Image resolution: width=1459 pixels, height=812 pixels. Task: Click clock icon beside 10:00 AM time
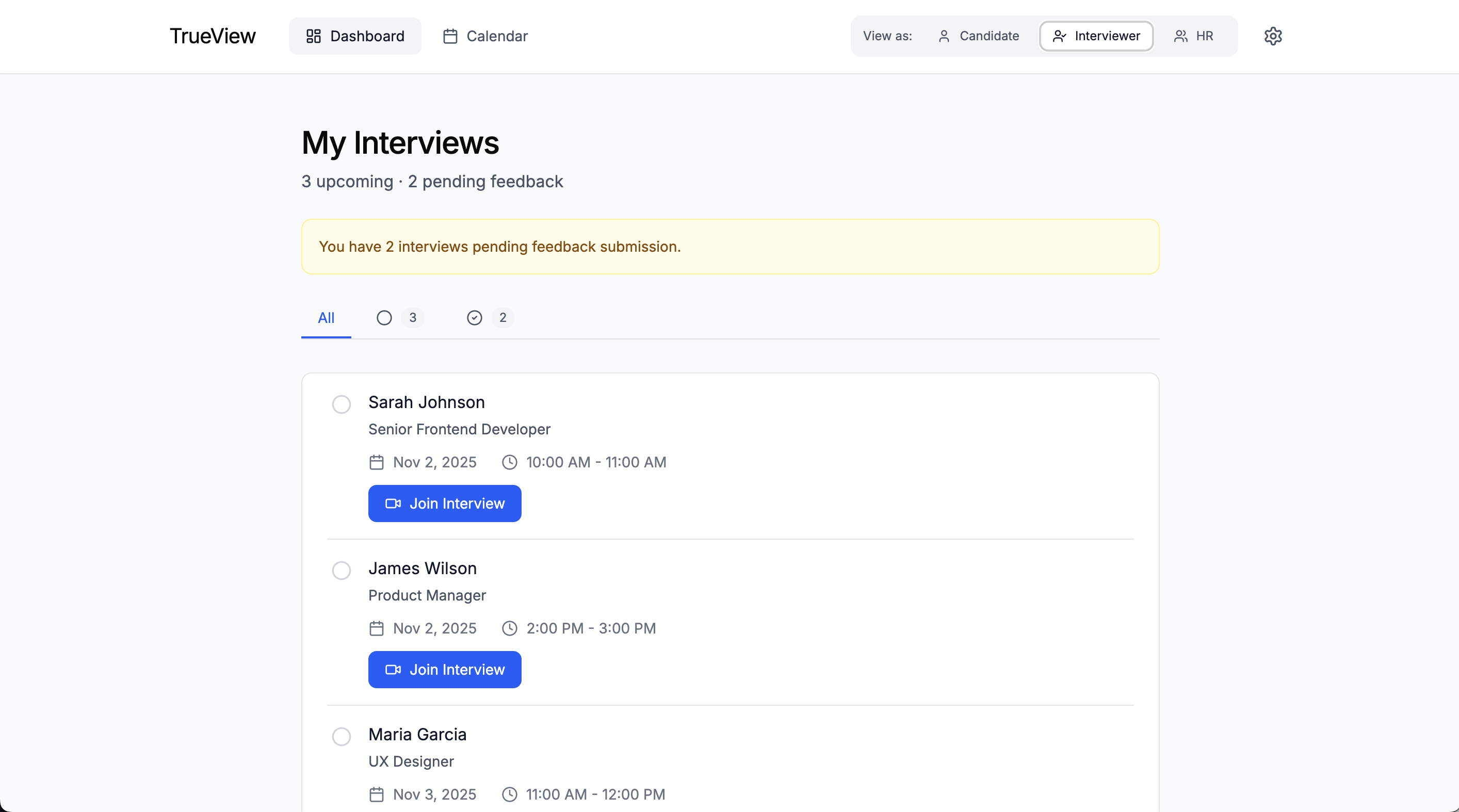tap(509, 463)
